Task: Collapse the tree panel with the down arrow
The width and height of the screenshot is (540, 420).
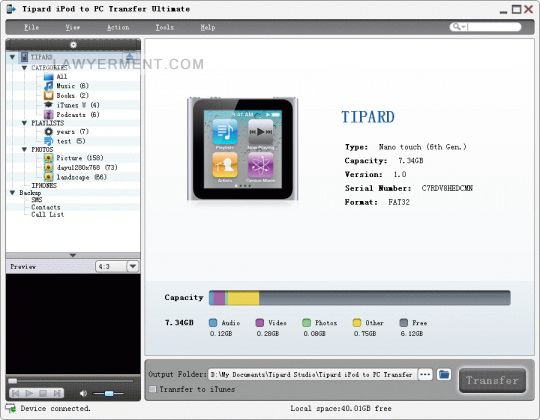Action: [73, 255]
